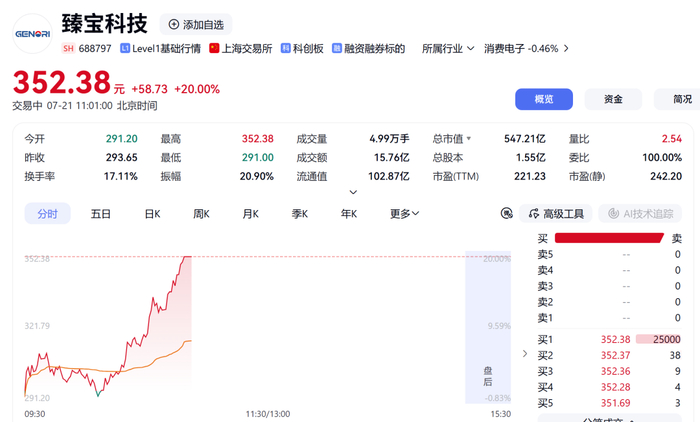
Task: Click the GENORI company logo
Action: 33,34
